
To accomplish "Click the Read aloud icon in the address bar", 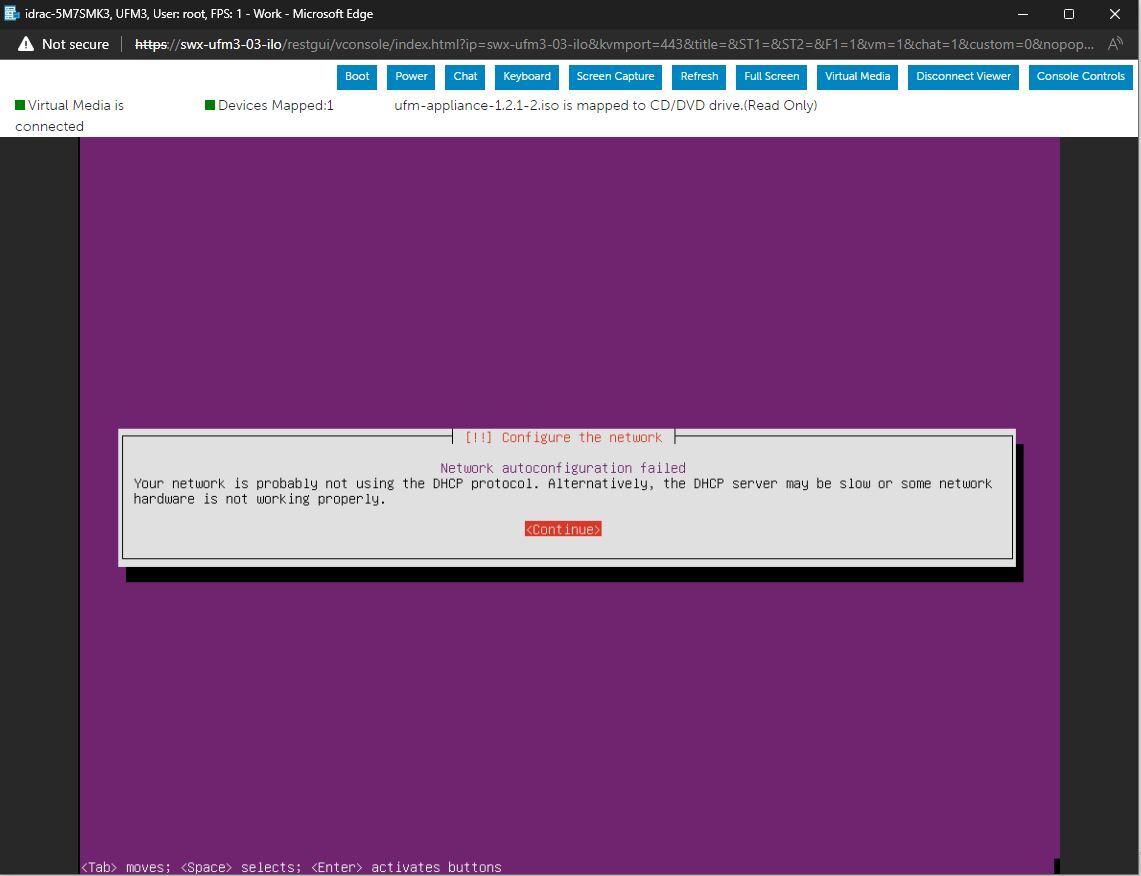I will click(x=1114, y=44).
